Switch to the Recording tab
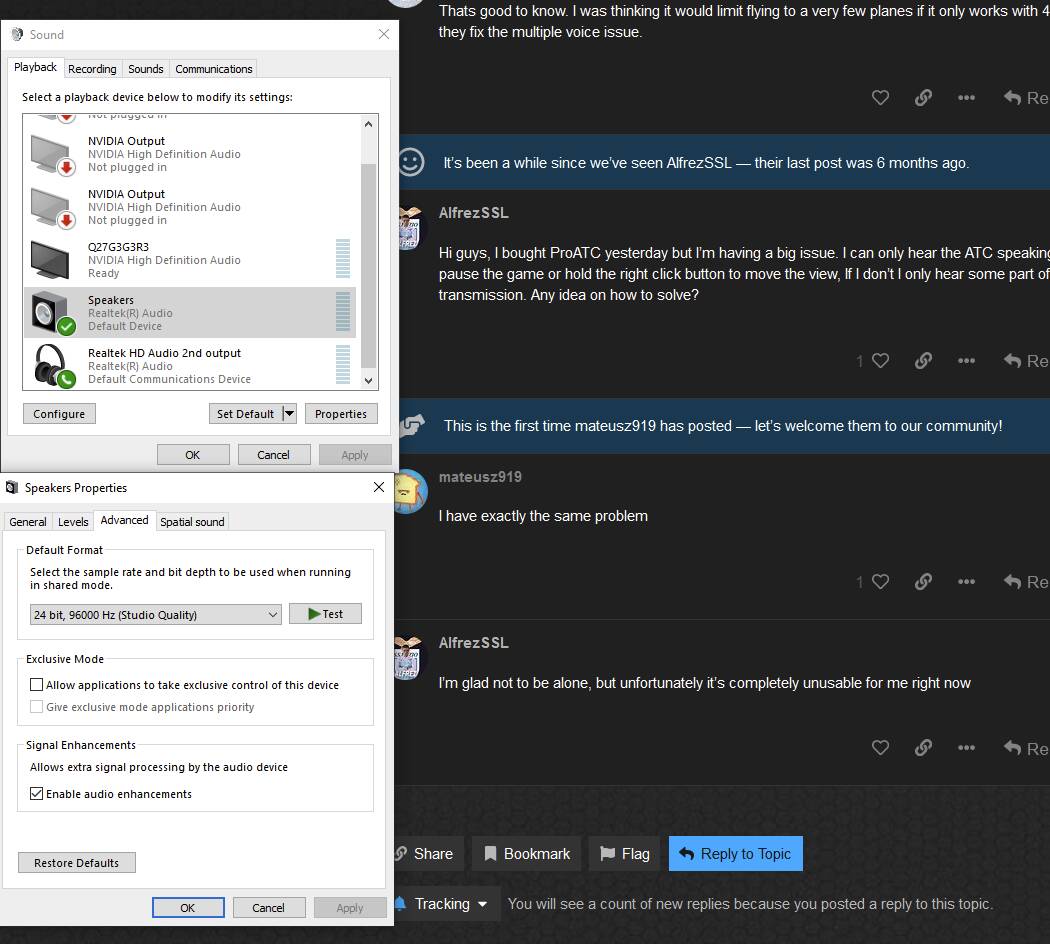This screenshot has width=1050, height=944. pyautogui.click(x=92, y=69)
